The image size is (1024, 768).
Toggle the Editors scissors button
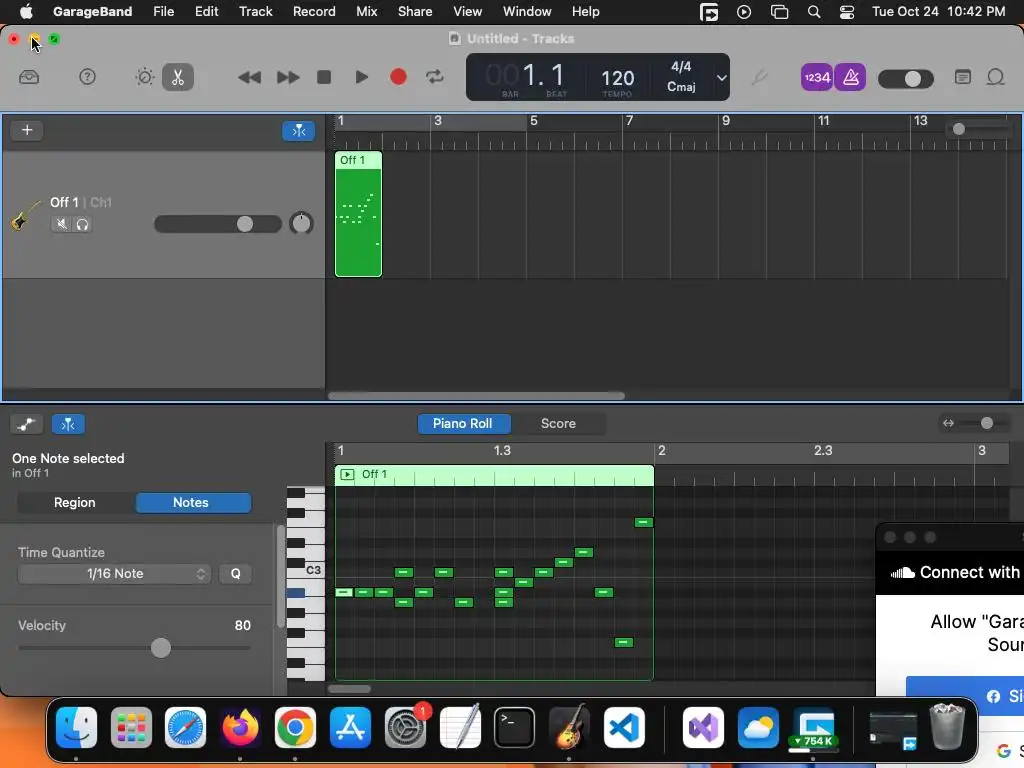[178, 77]
